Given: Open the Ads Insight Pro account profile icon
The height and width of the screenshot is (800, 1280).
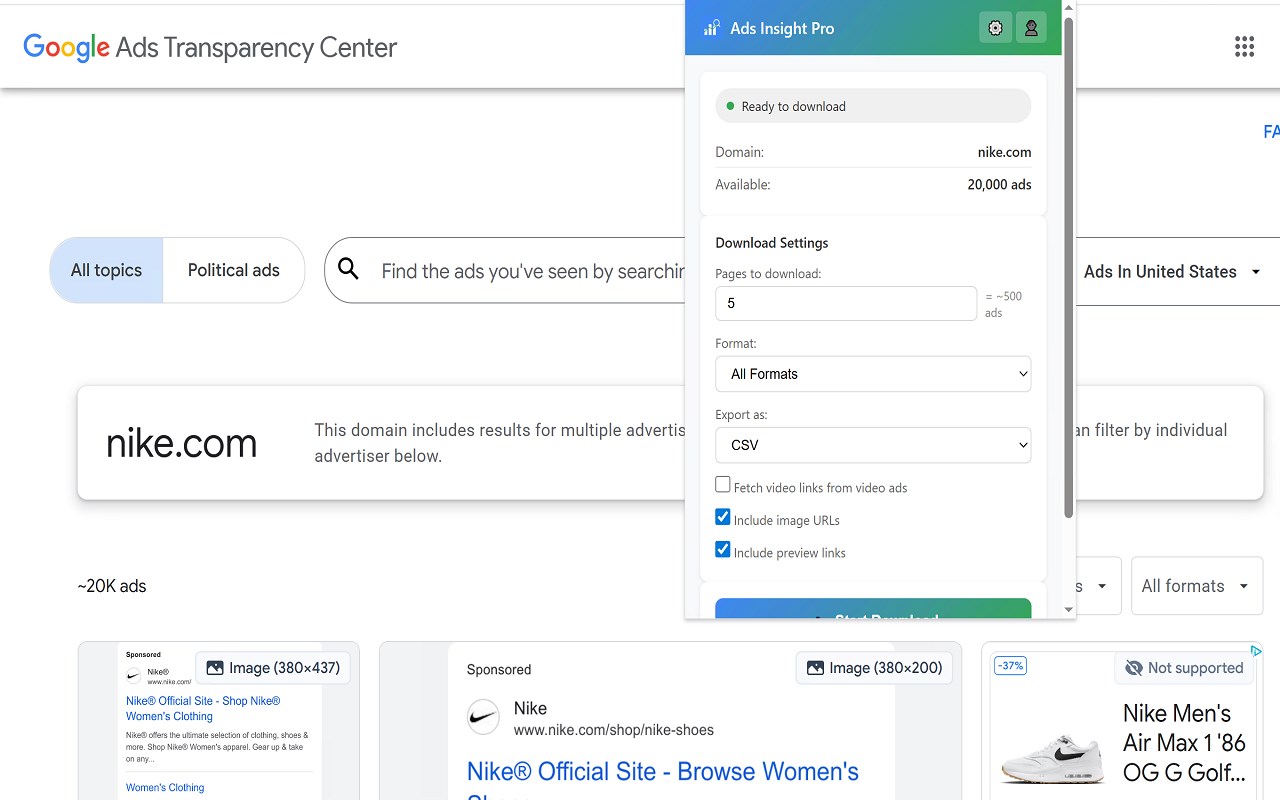Looking at the screenshot, I should coord(1031,28).
